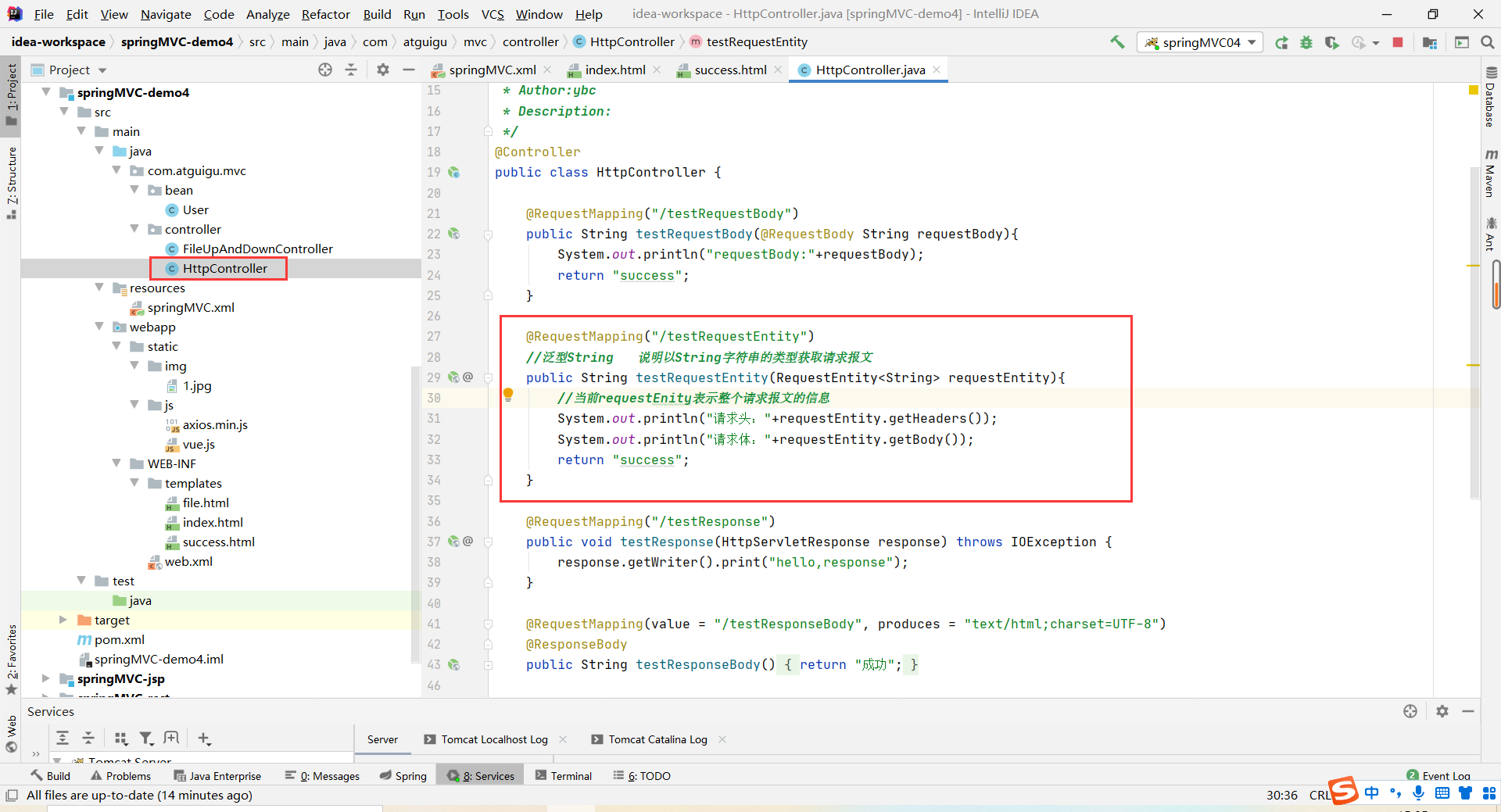The width and height of the screenshot is (1501, 812).
Task: Click the Services panel crosshair icon
Action: pos(1410,711)
